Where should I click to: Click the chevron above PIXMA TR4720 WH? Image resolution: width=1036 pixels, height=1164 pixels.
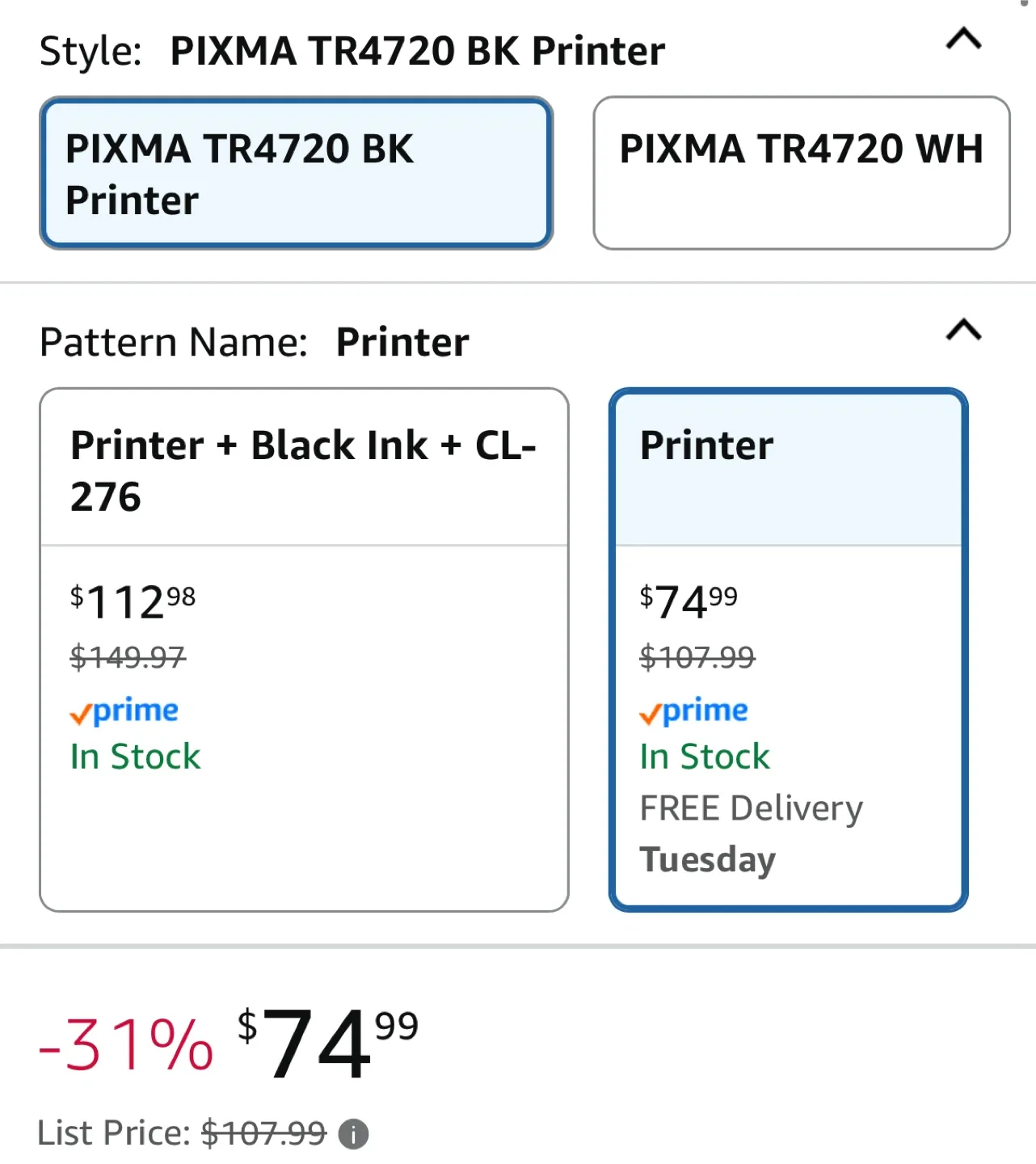click(963, 40)
